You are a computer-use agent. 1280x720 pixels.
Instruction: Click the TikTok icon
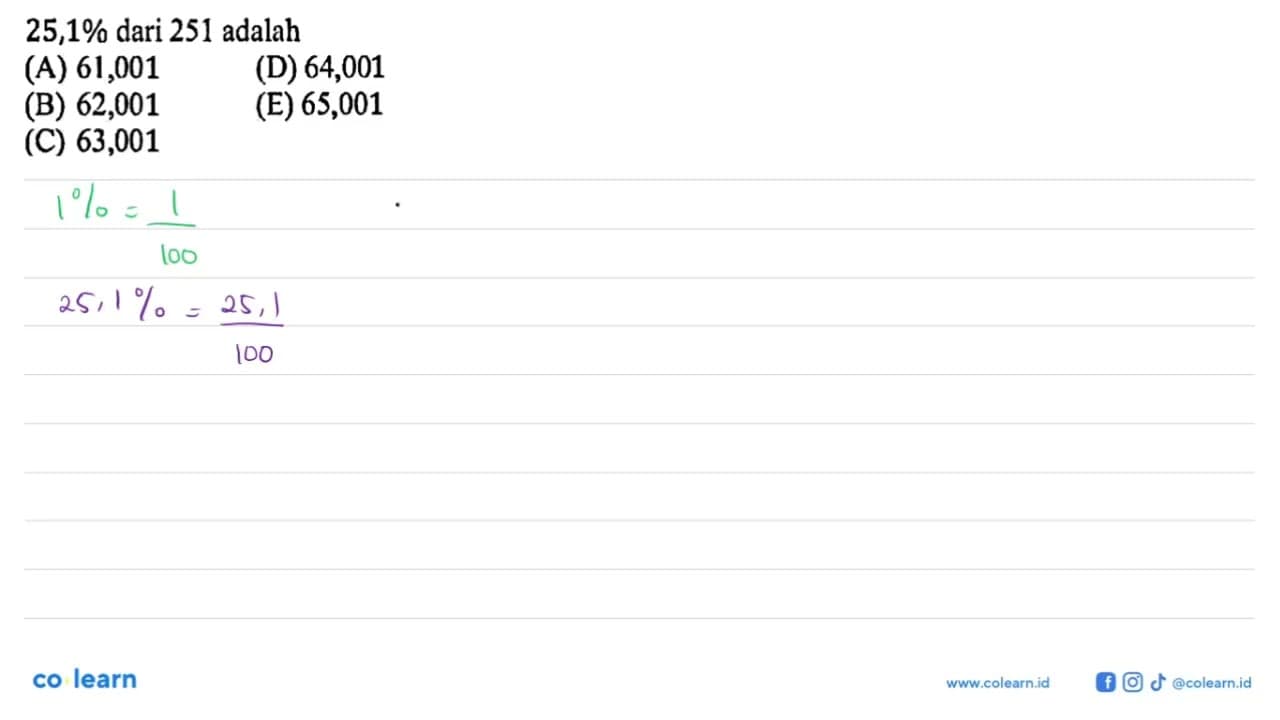[x=1158, y=682]
